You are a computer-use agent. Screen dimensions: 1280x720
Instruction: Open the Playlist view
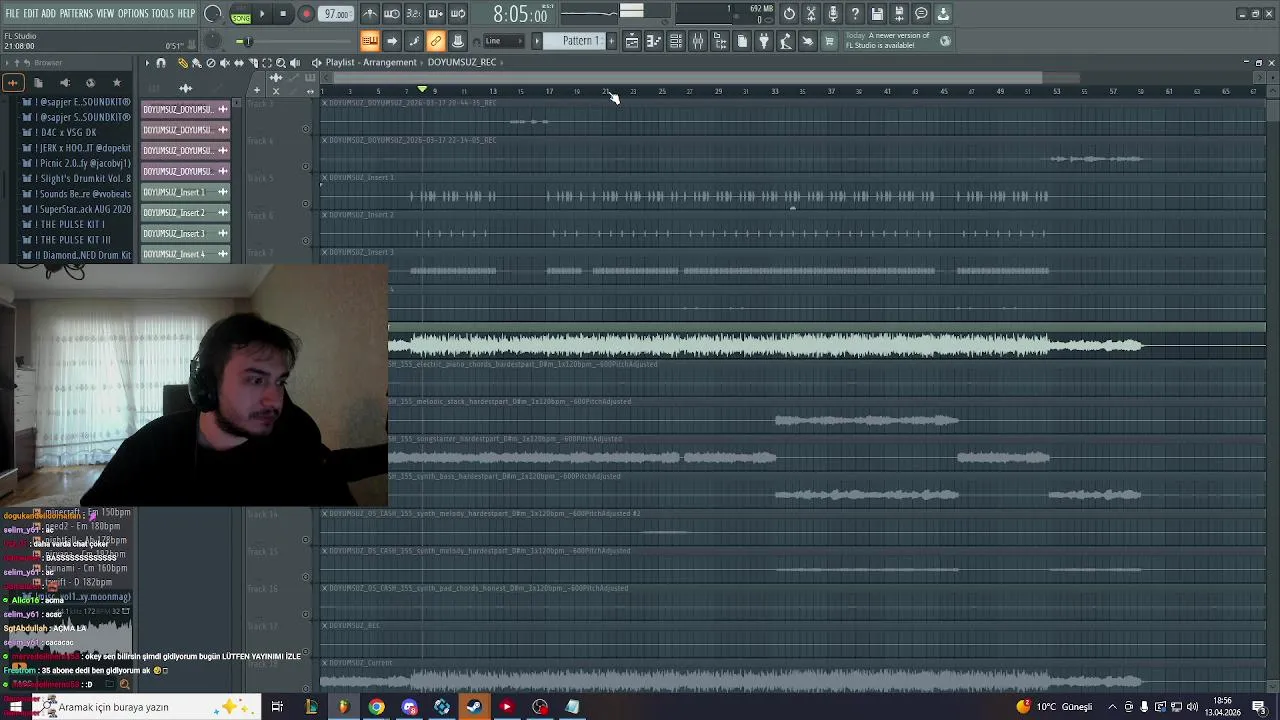tap(632, 41)
